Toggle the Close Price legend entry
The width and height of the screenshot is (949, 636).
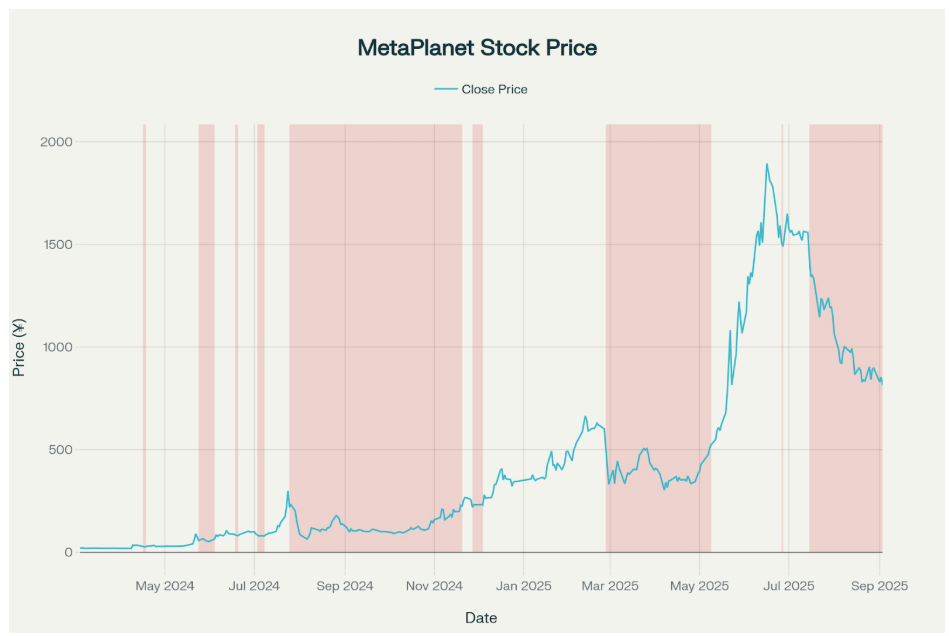[x=494, y=90]
